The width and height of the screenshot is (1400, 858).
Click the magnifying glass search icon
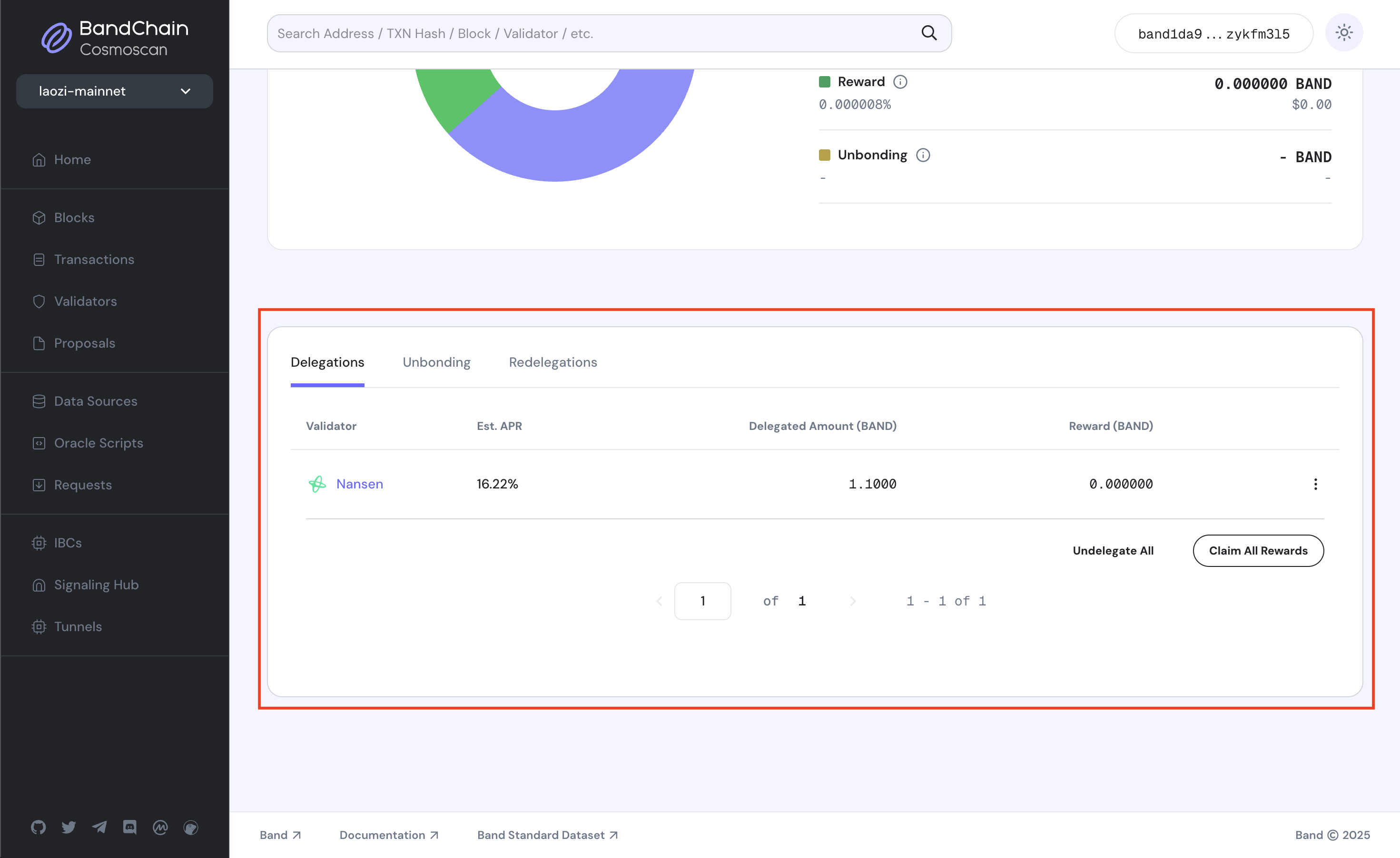click(x=929, y=33)
